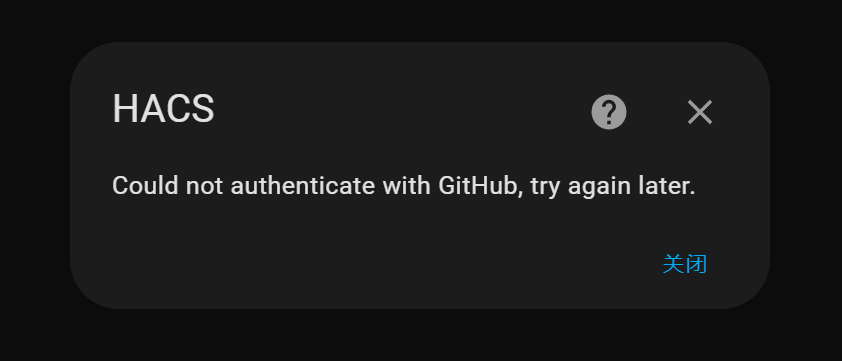Open the HACS help question mark icon
The height and width of the screenshot is (361, 842).
(608, 112)
